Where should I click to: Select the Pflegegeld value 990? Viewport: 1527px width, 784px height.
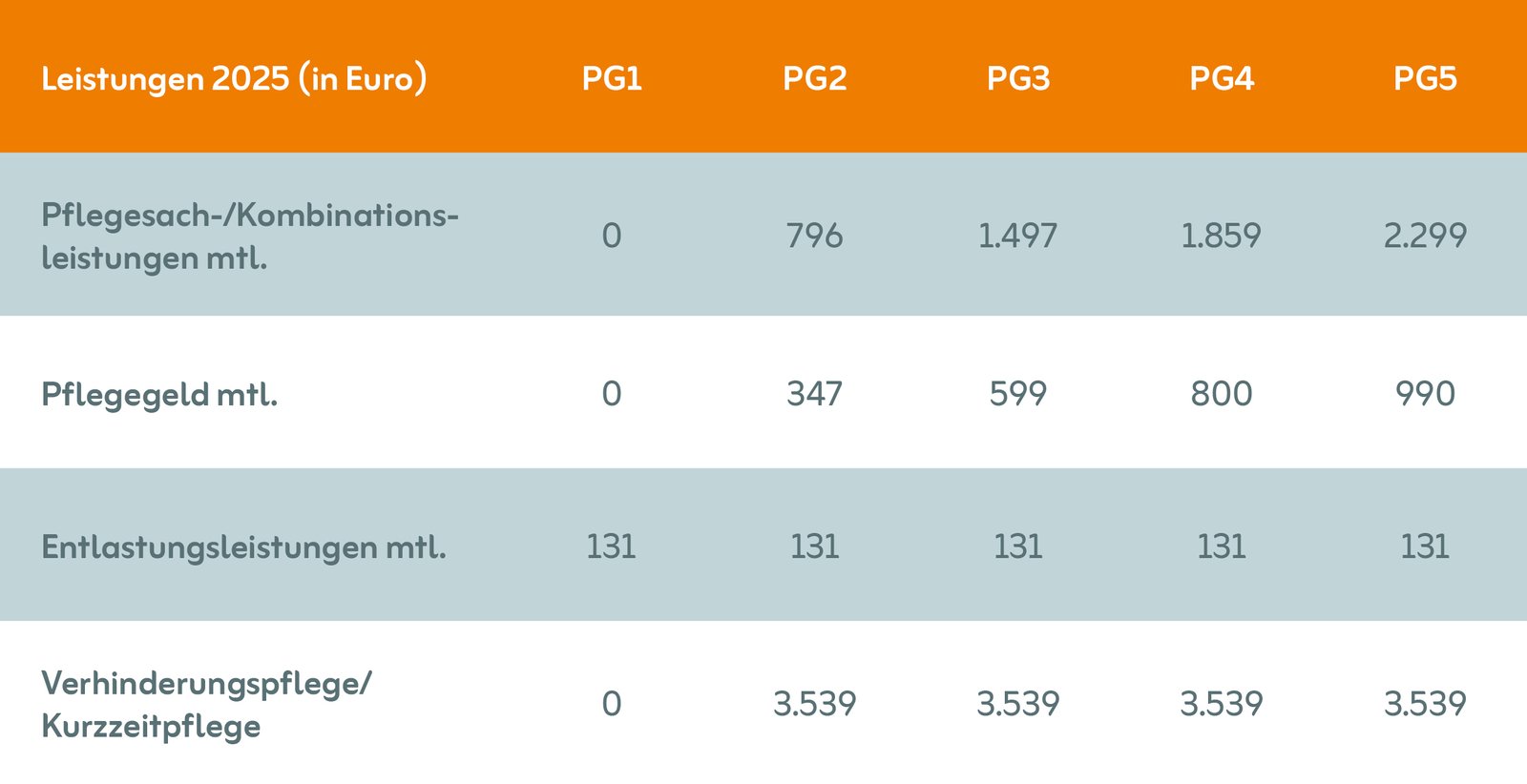pos(1425,394)
